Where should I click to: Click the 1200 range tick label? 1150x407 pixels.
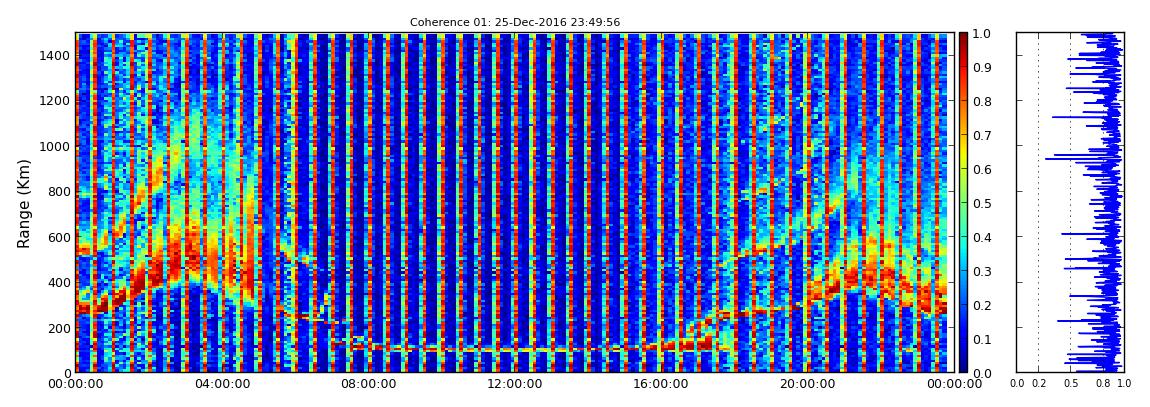[x=56, y=101]
